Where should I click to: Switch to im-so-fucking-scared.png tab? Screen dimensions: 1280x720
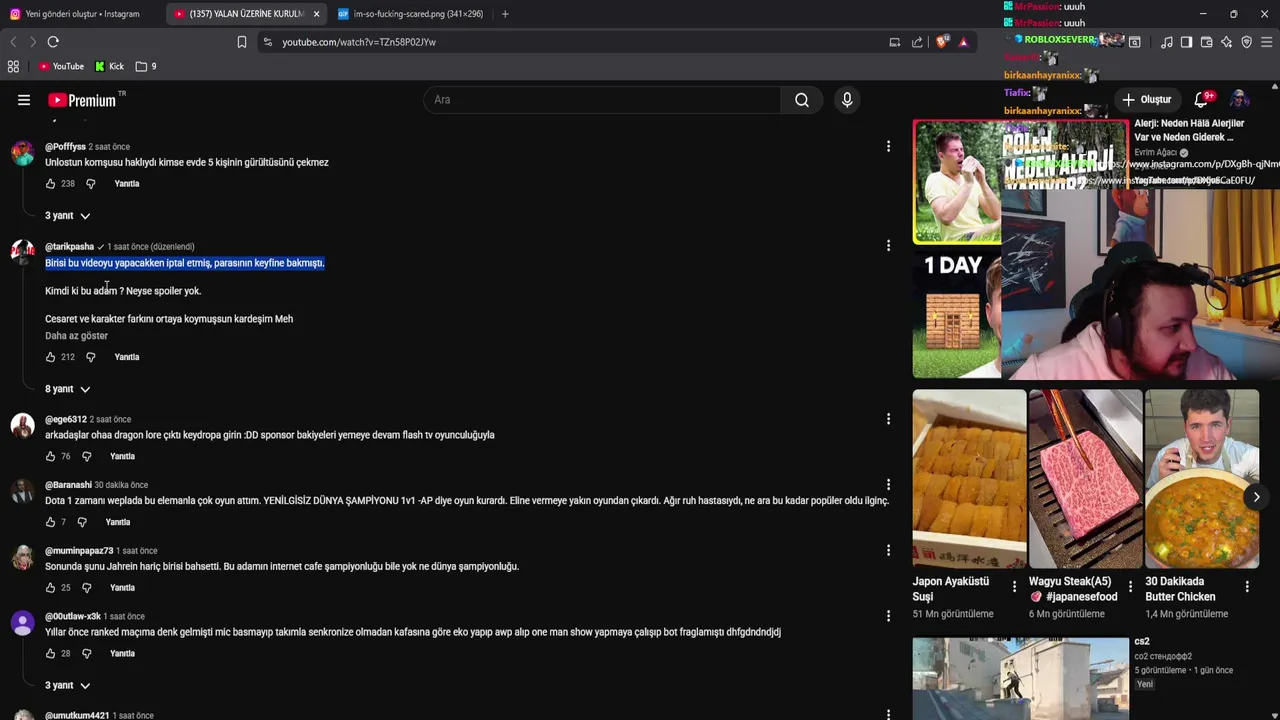(410, 14)
